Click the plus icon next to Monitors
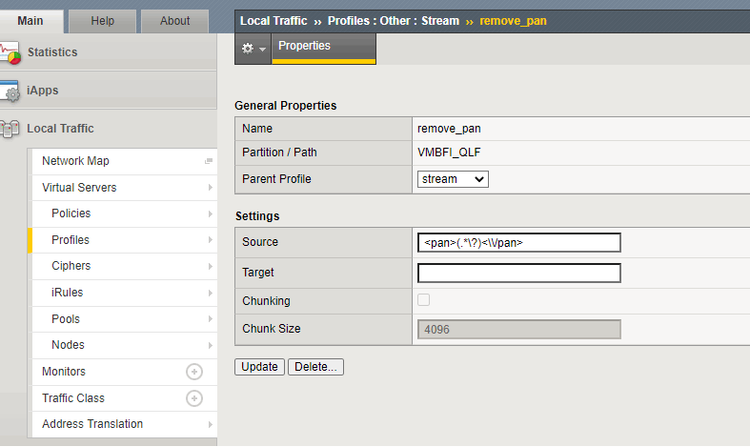Viewport: 750px width, 447px height. (x=195, y=372)
